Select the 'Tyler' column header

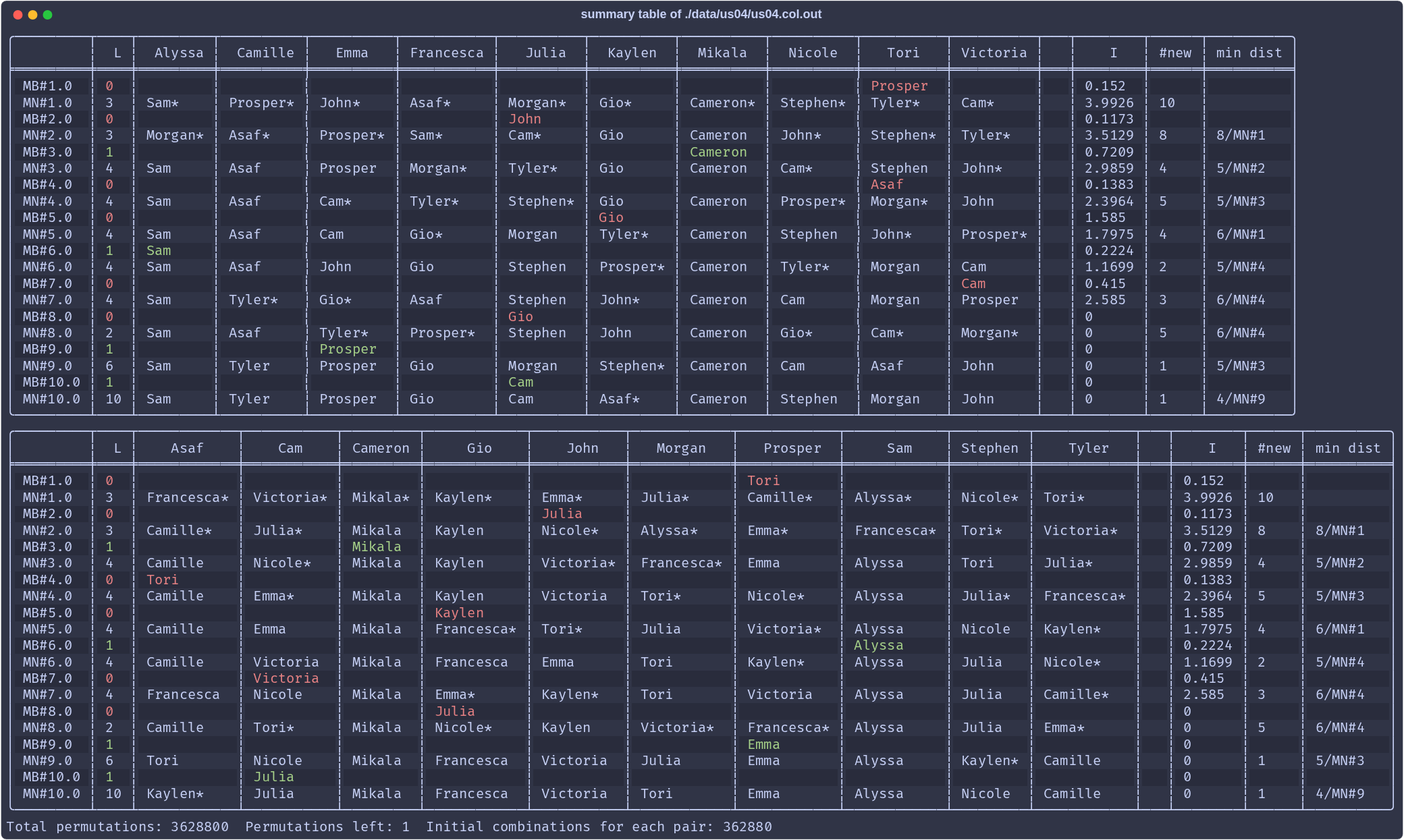point(1089,448)
